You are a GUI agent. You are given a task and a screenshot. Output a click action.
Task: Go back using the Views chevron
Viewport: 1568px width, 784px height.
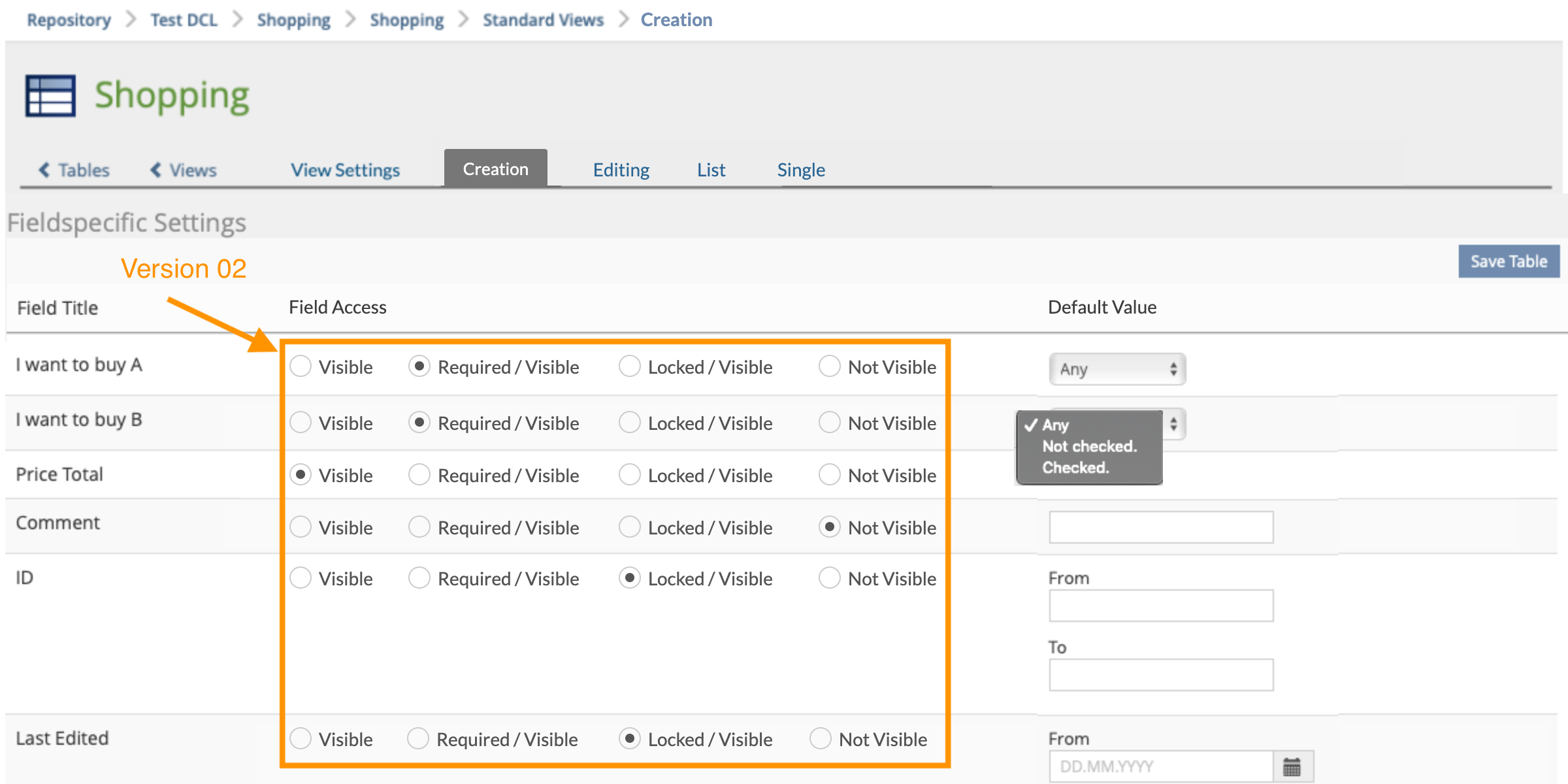[x=155, y=170]
